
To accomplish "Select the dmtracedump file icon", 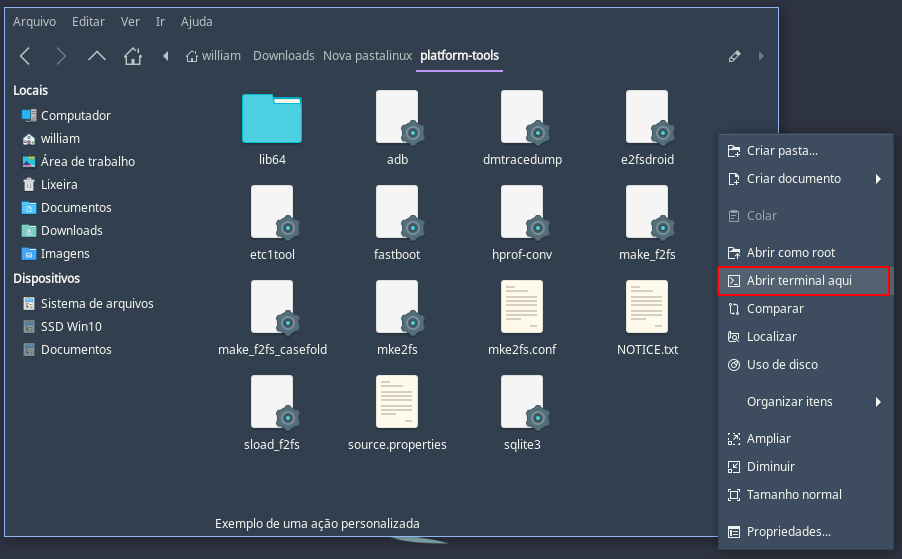I will (525, 117).
